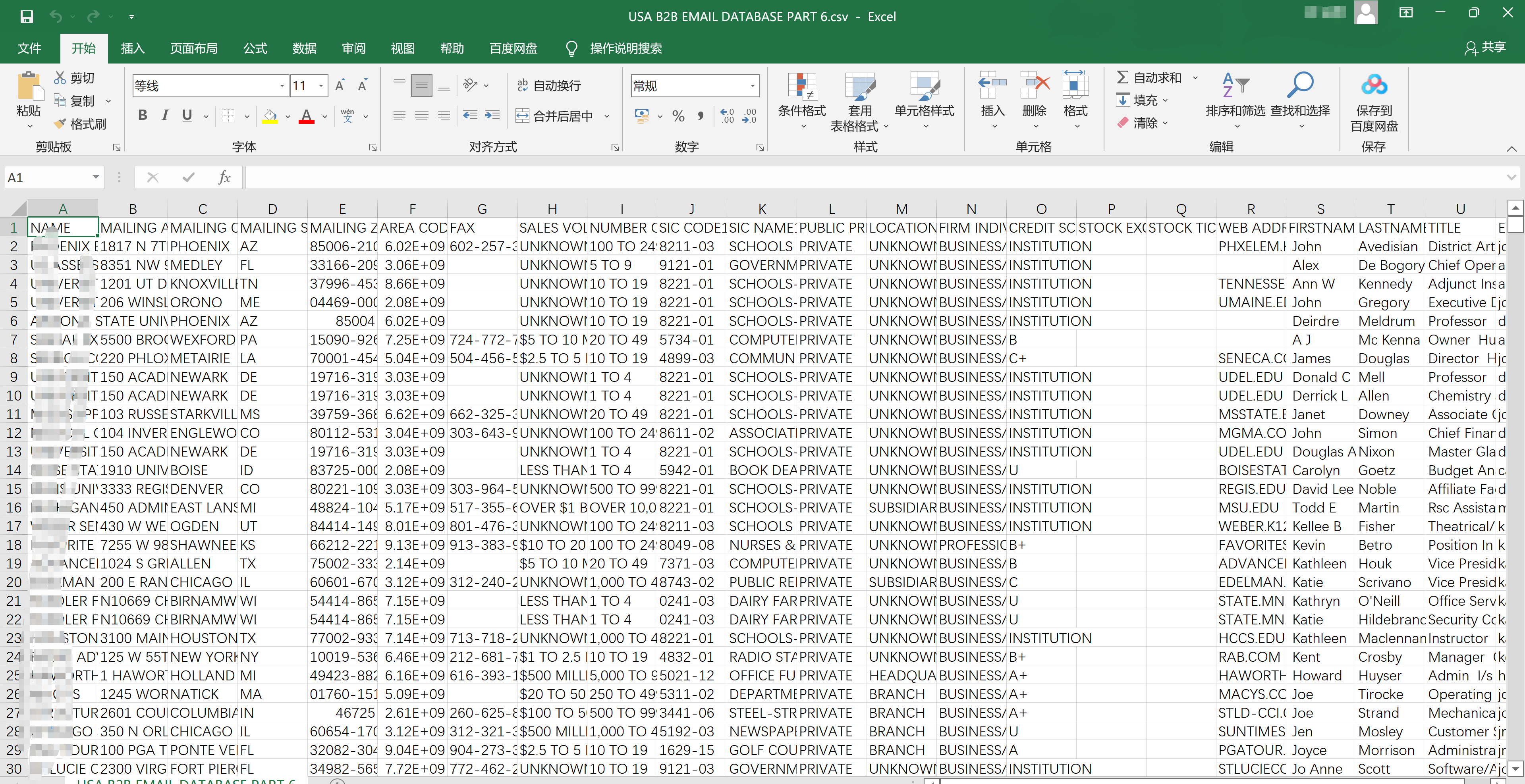Open the number format dropdown 常规
The width and height of the screenshot is (1525, 784).
click(x=753, y=86)
